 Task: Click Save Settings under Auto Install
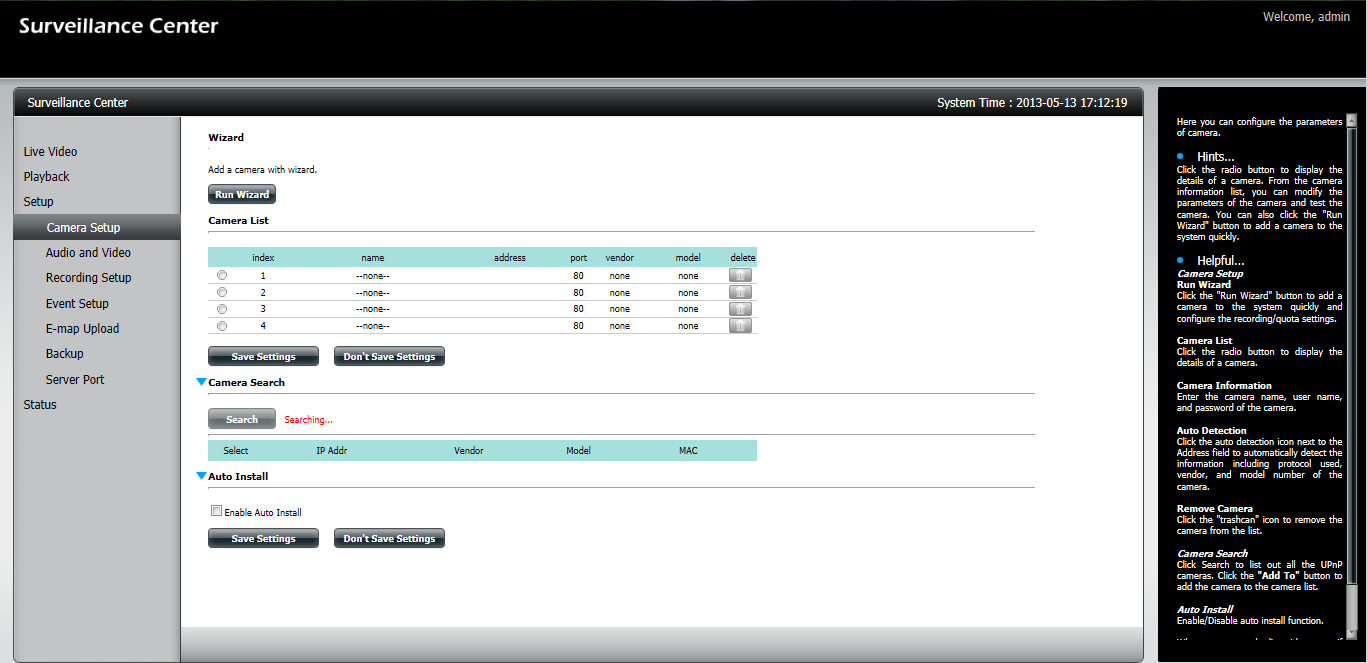pyautogui.click(x=263, y=538)
